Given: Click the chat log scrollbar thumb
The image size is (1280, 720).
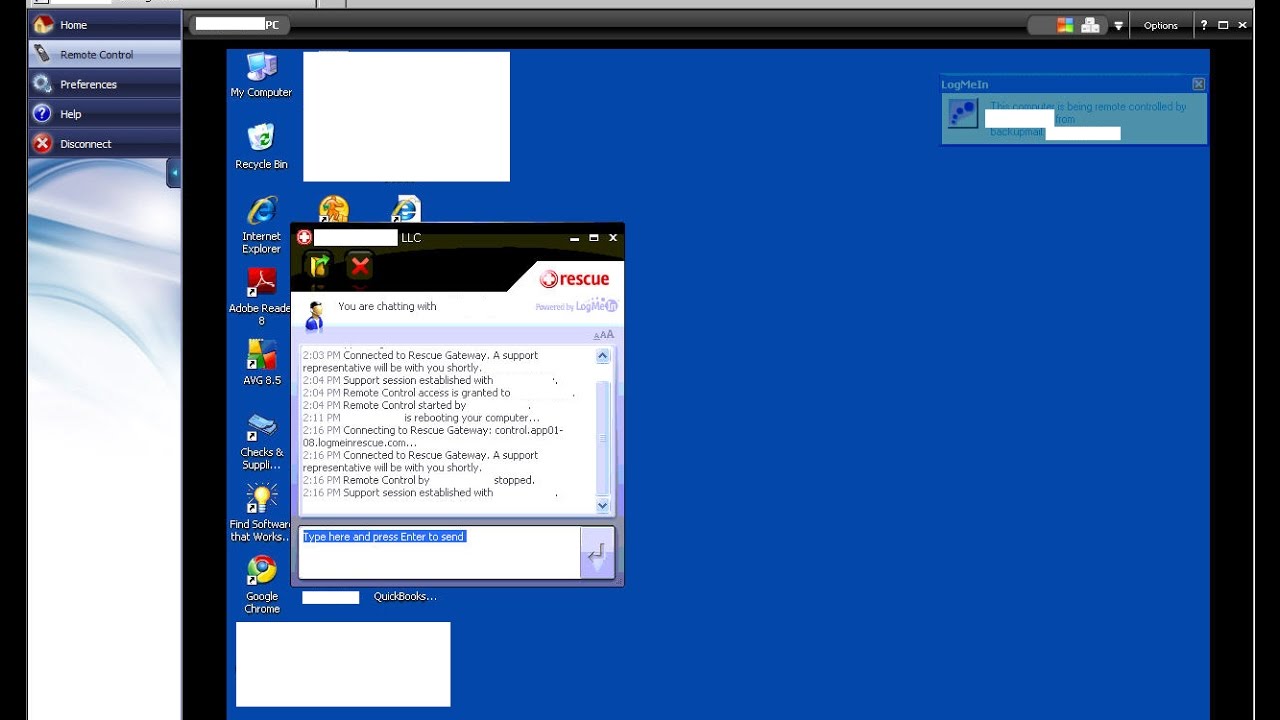Looking at the screenshot, I should coord(602,438).
